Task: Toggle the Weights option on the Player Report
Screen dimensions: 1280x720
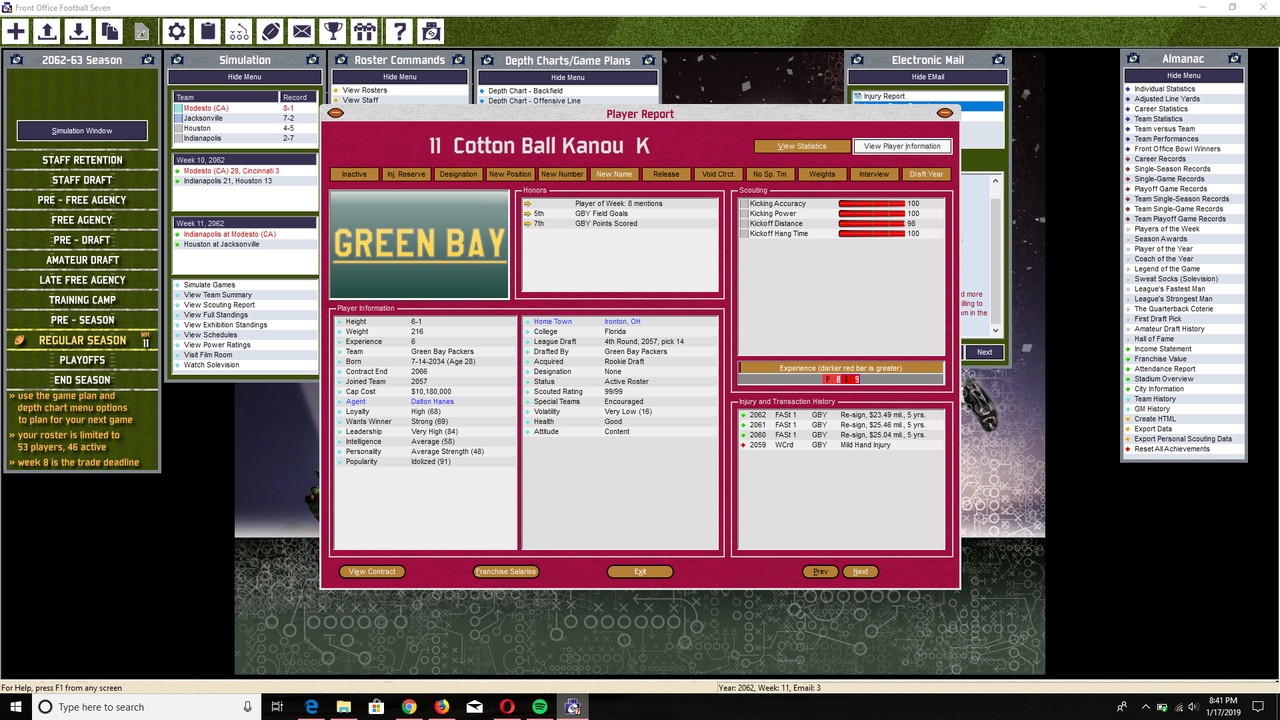Action: pos(822,173)
